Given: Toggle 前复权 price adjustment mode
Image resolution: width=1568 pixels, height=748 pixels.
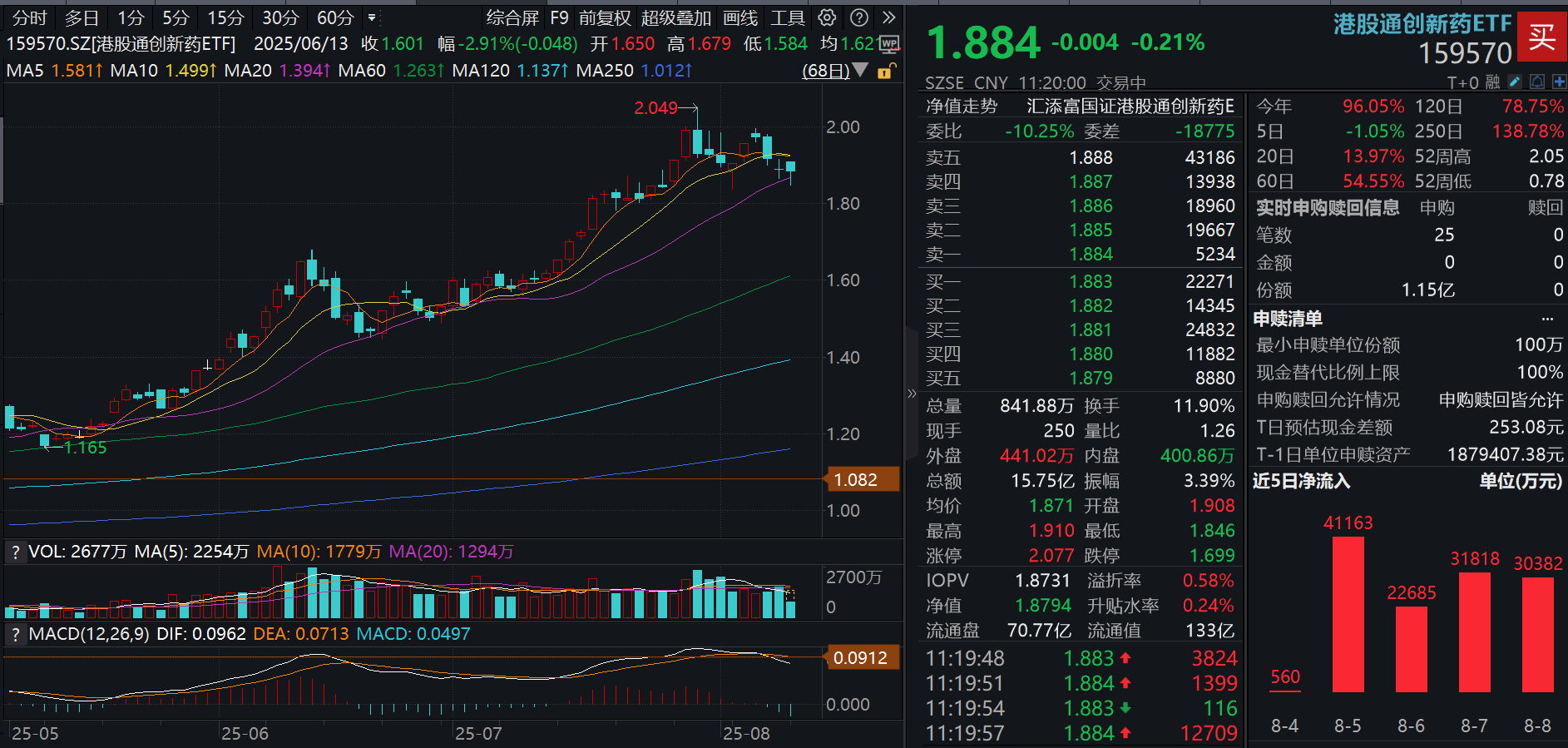Looking at the screenshot, I should click(x=605, y=17).
